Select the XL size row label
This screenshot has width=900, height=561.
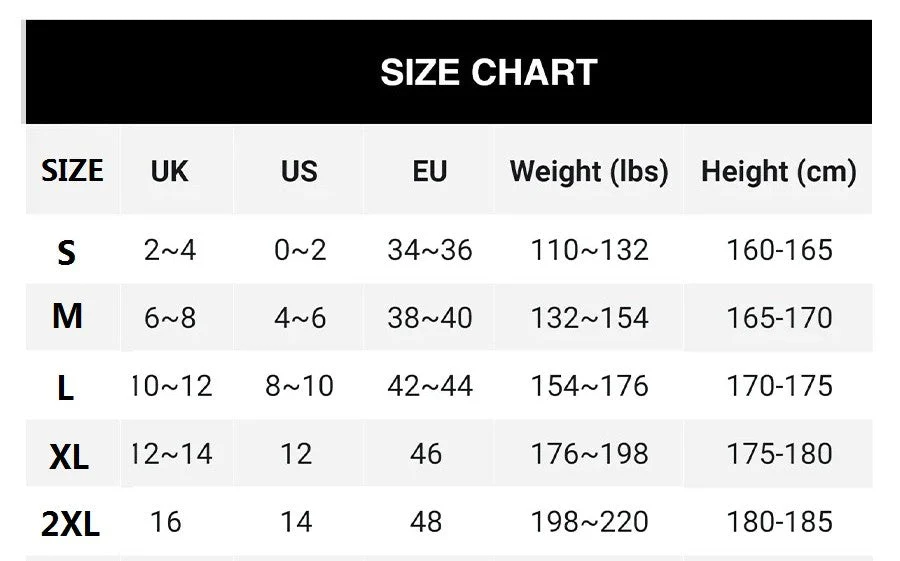pyautogui.click(x=69, y=456)
